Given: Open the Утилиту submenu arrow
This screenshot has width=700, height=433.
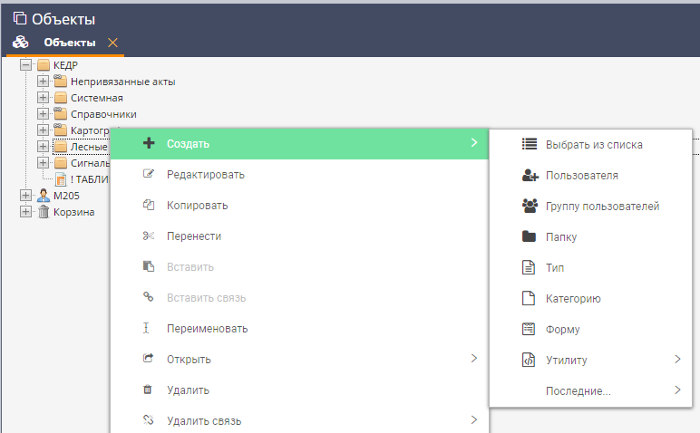Looking at the screenshot, I should (x=677, y=359).
